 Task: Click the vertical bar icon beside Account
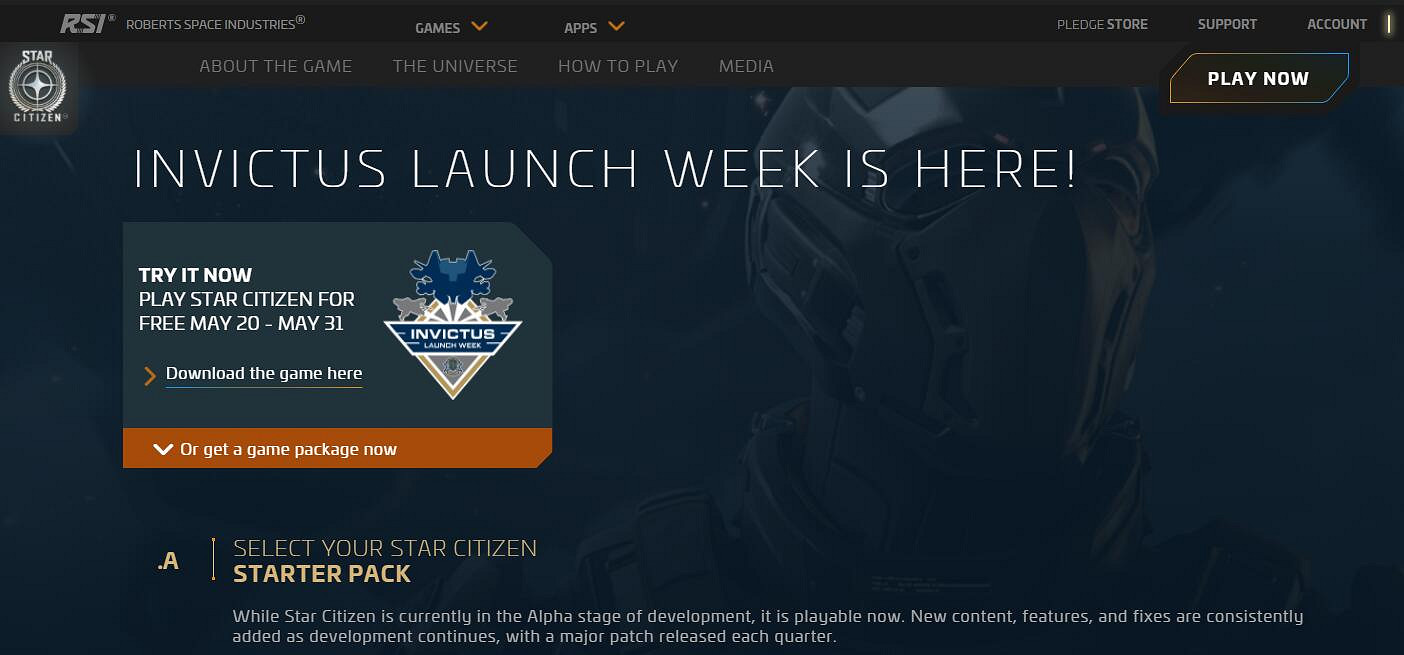(x=1389, y=24)
